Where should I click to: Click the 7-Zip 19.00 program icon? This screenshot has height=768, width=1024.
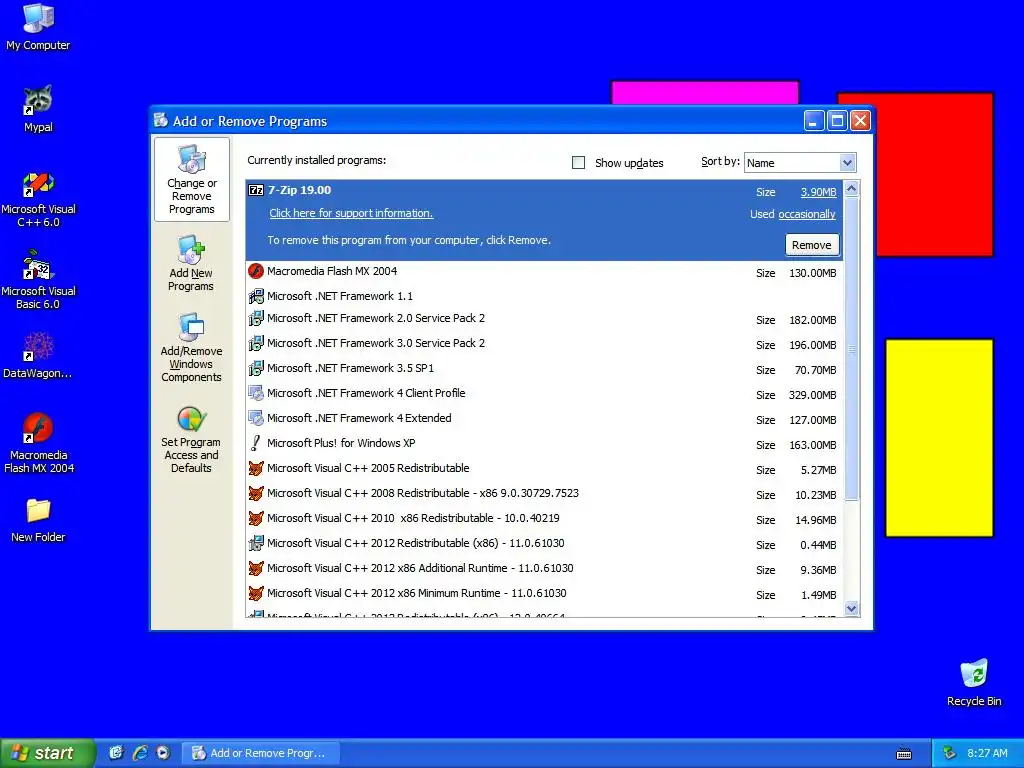point(256,190)
